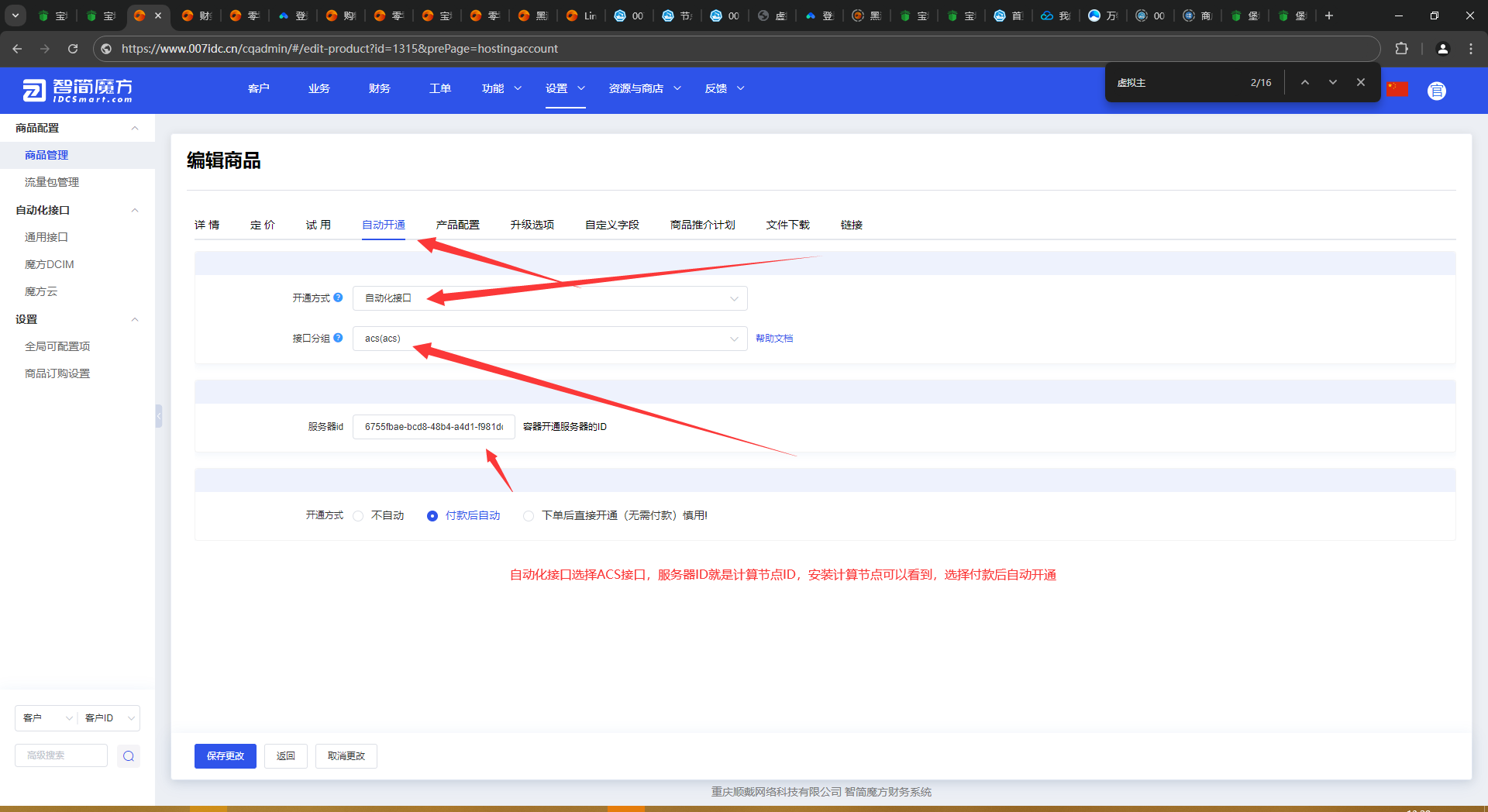Image resolution: width=1488 pixels, height=812 pixels.
Task: Reload the current page
Action: click(73, 49)
